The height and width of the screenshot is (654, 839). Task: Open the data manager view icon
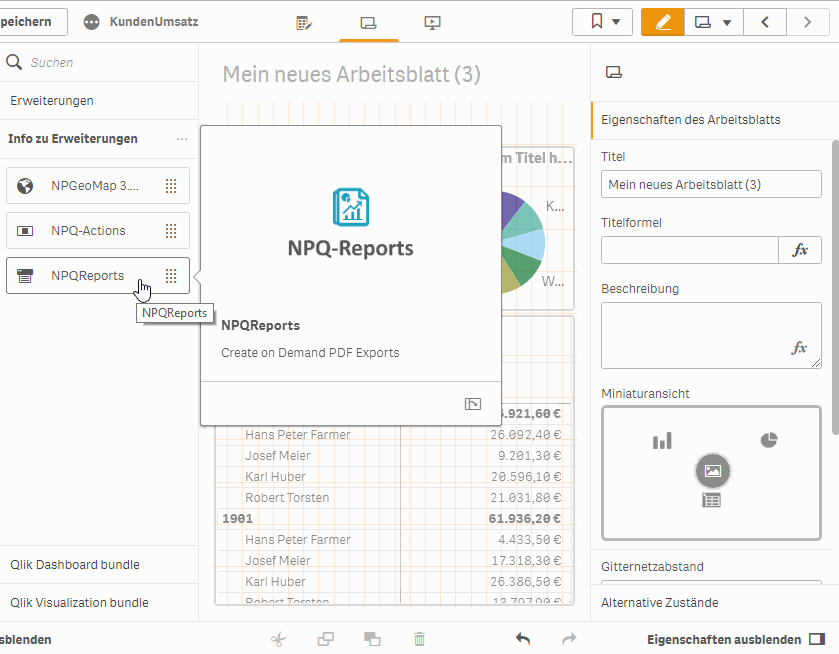coord(304,23)
